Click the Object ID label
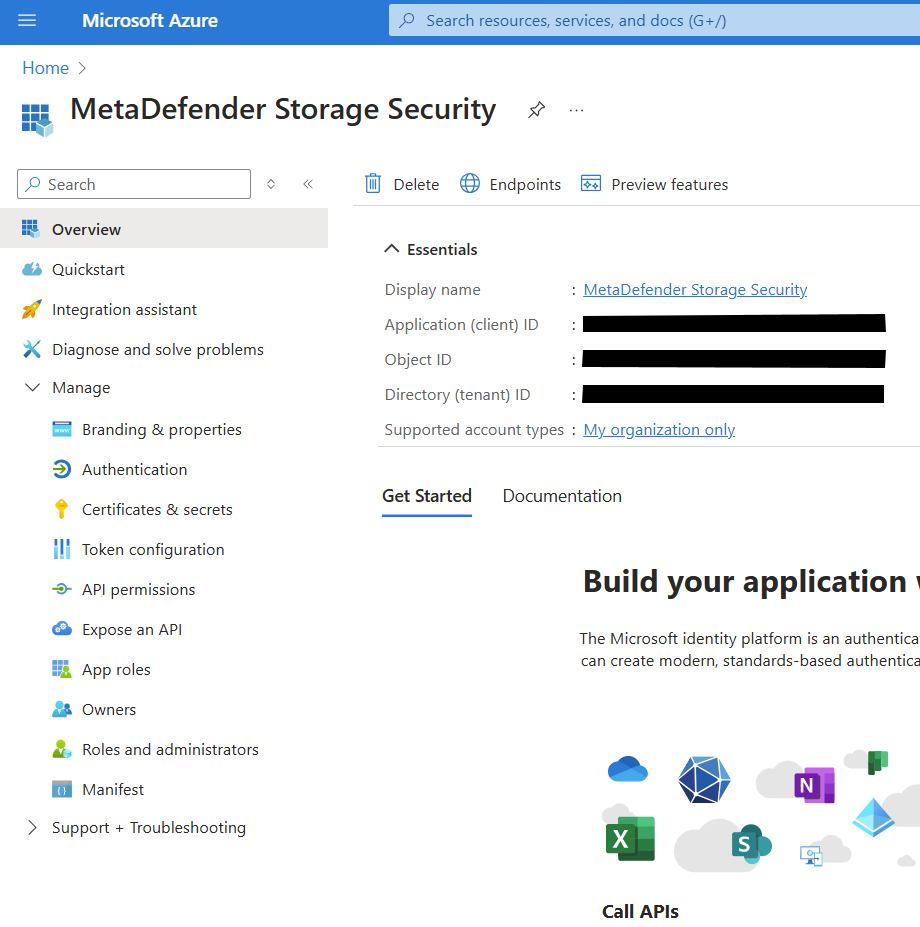Image resolution: width=920 pixels, height=927 pixels. pos(417,359)
